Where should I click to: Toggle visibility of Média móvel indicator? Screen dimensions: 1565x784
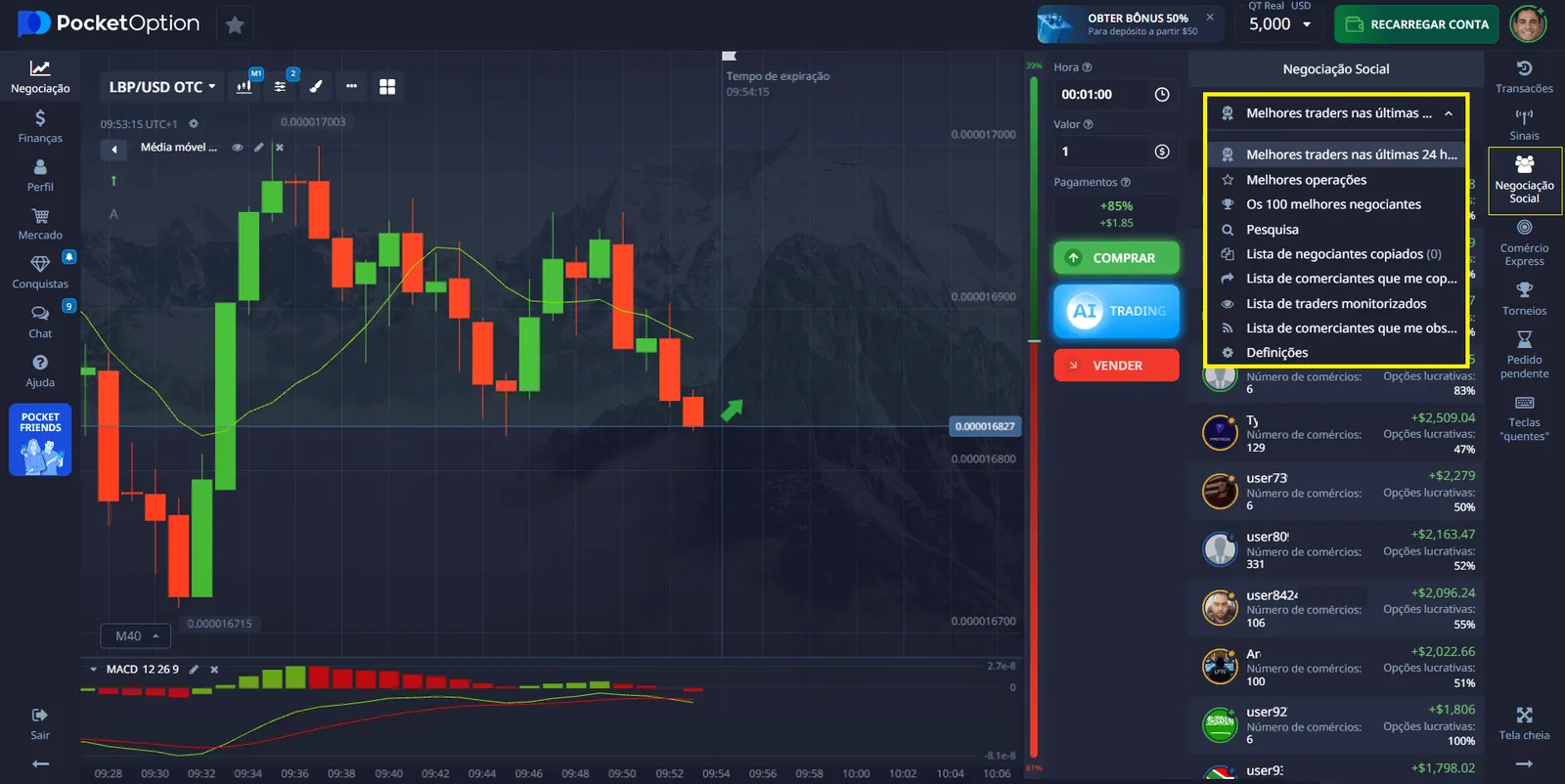tap(238, 148)
